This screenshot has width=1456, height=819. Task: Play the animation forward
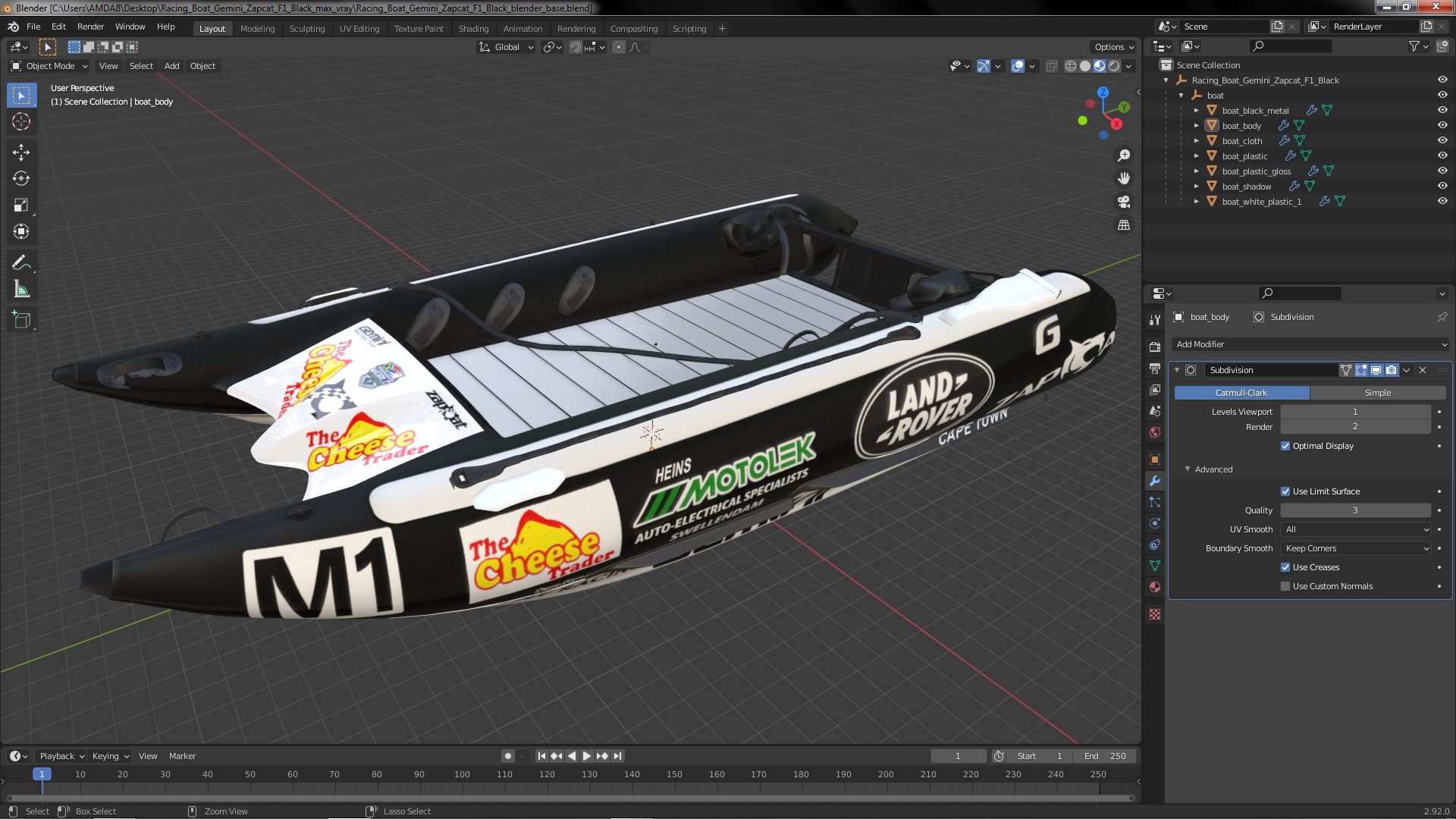pyautogui.click(x=587, y=756)
